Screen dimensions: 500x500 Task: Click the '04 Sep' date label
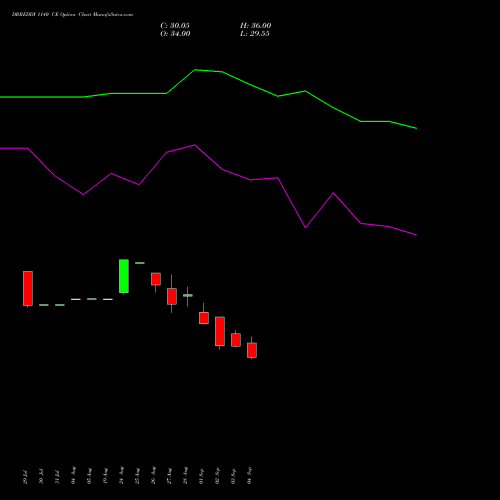point(249,476)
